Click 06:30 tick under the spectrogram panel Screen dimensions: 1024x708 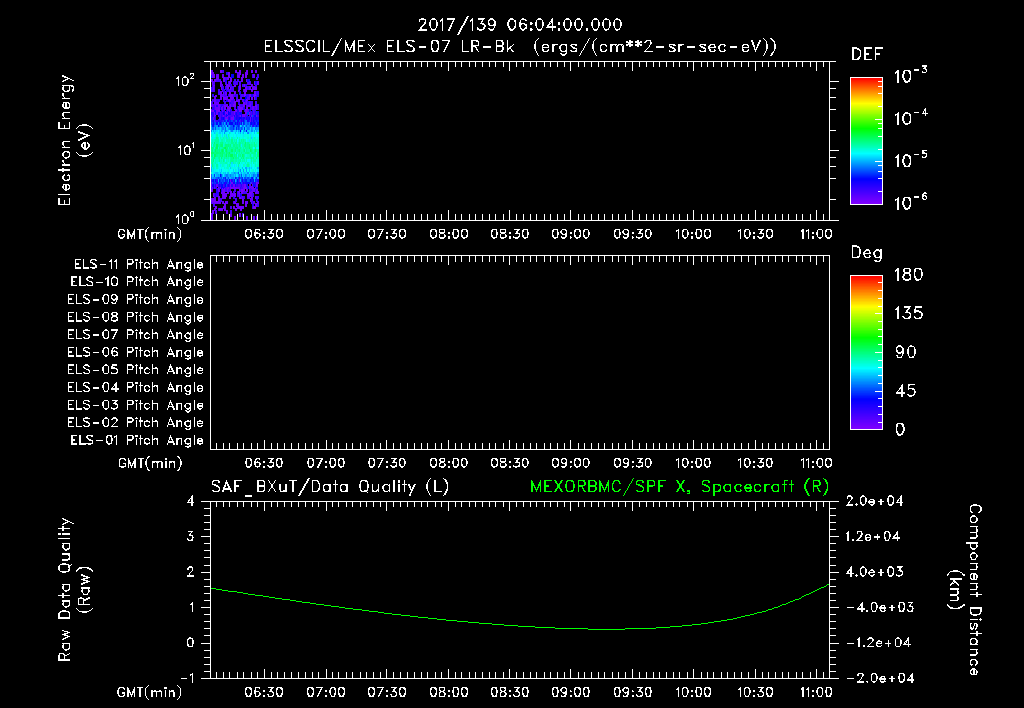pyautogui.click(x=264, y=234)
